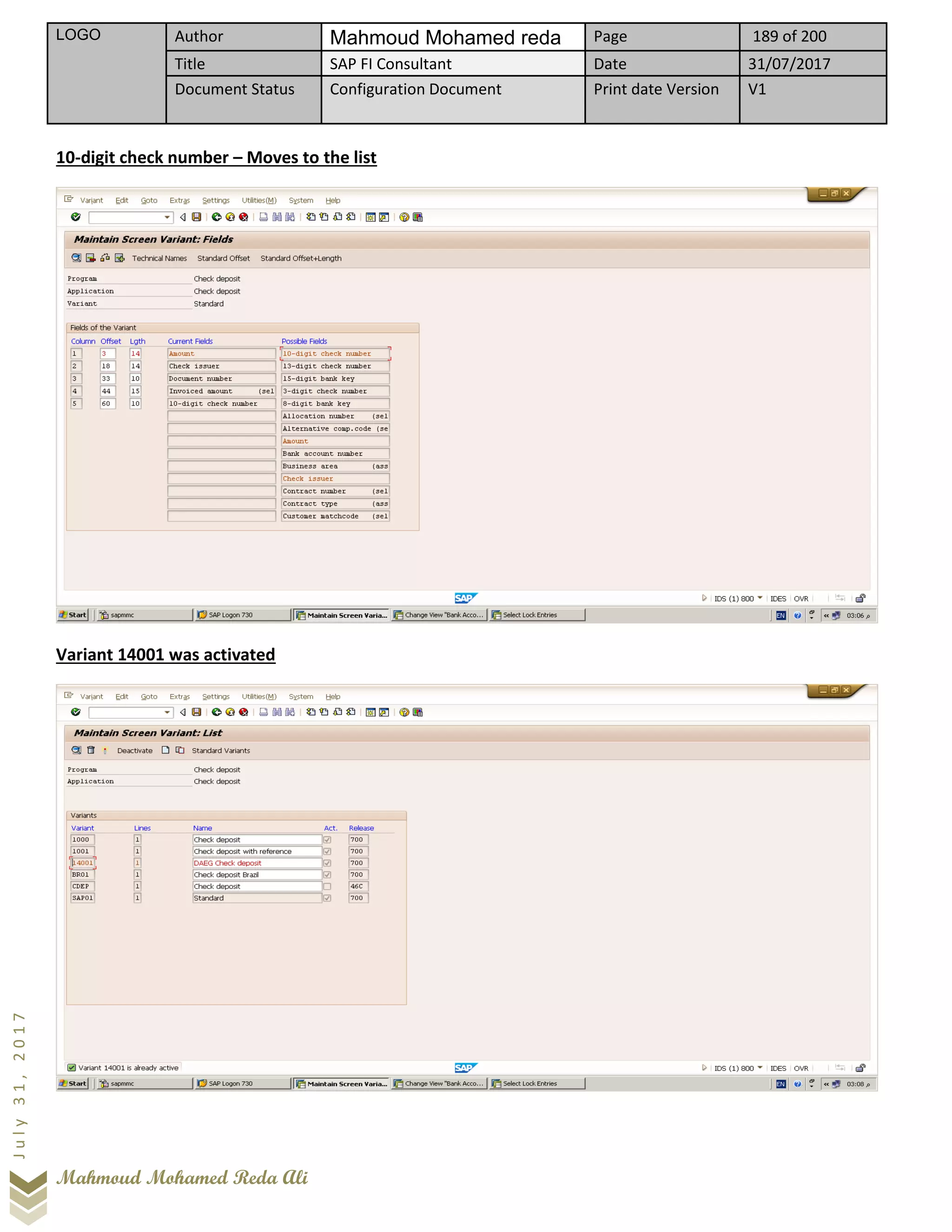
Task: Click Customize Local Layout icon in Fields screen
Action: pyautogui.click(x=418, y=217)
